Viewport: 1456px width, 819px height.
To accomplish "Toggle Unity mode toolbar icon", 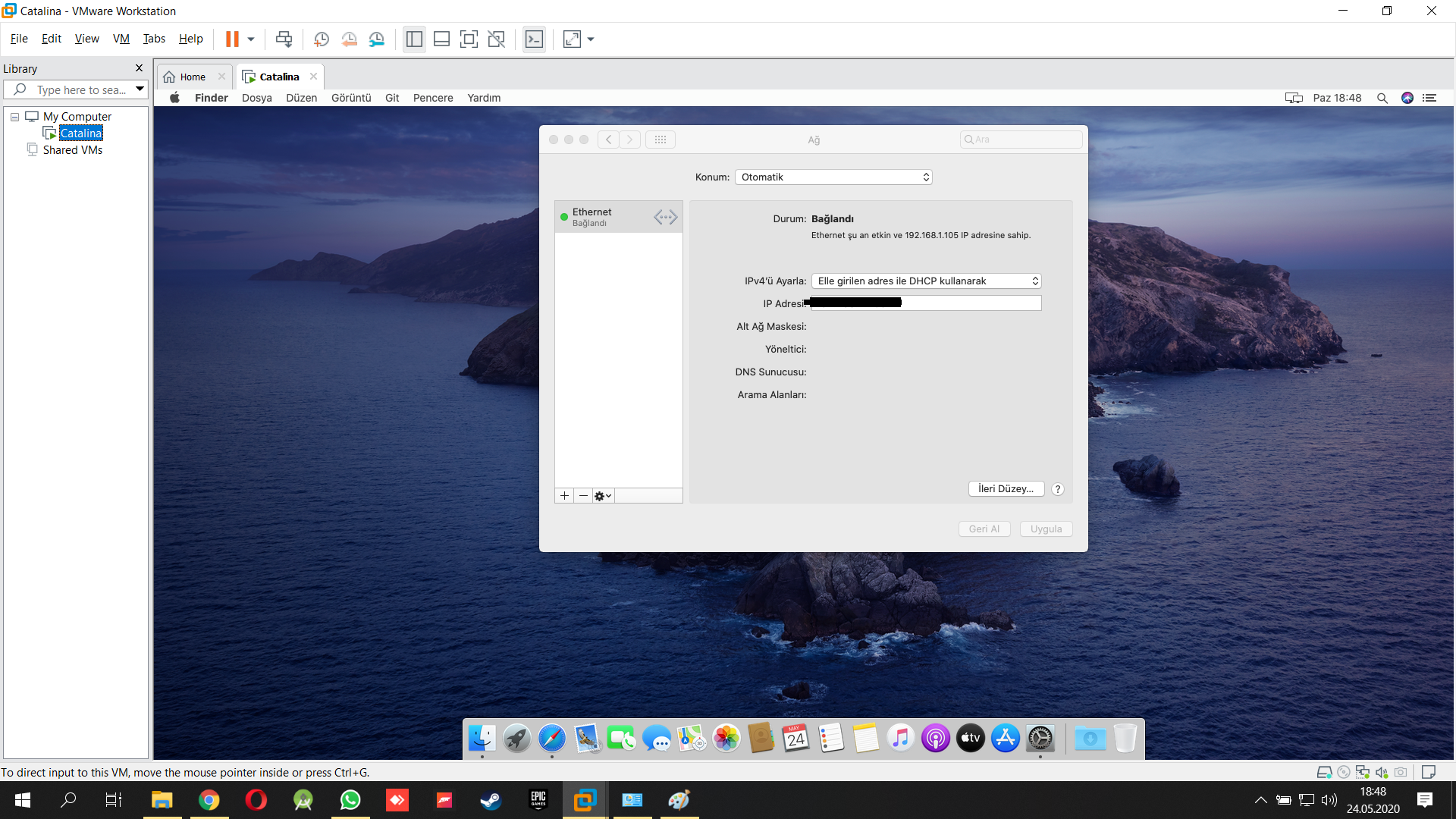I will point(497,39).
